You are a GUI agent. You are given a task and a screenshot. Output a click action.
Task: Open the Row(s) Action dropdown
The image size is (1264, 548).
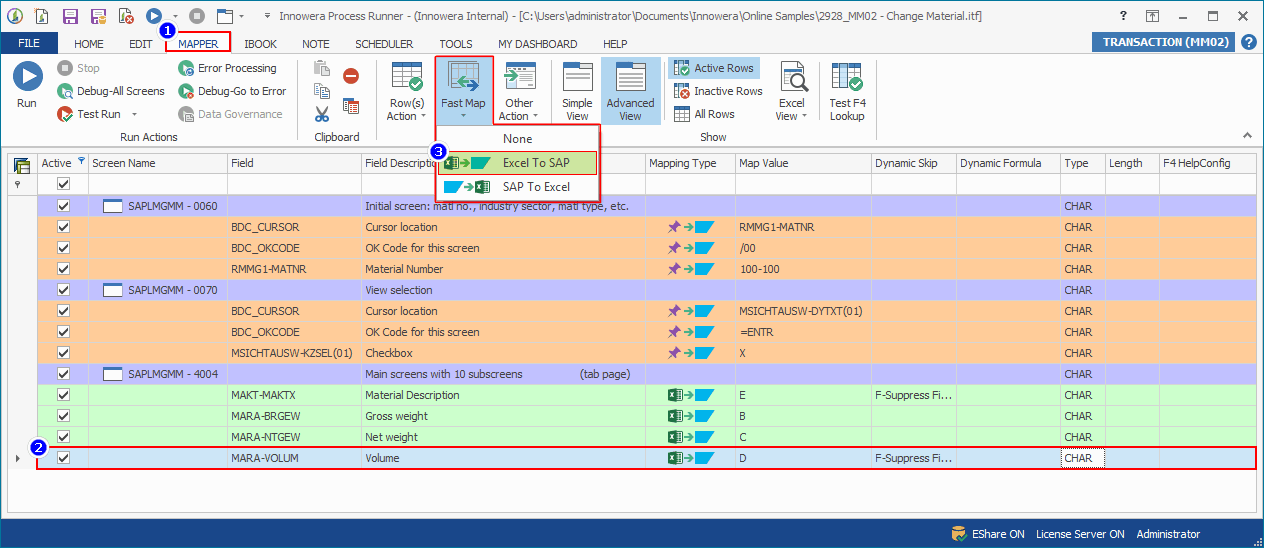(407, 91)
